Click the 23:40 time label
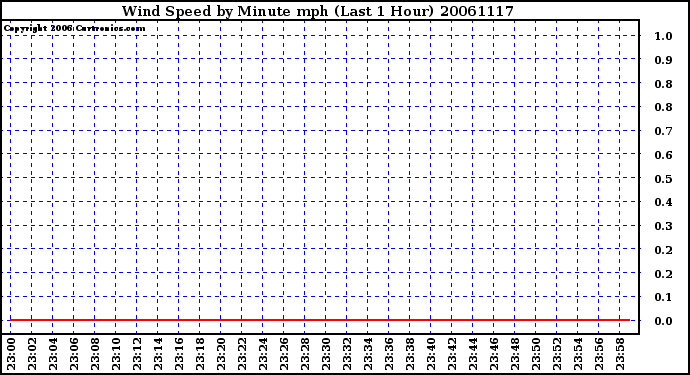Image resolution: width=690 pixels, height=375 pixels. coord(431,354)
